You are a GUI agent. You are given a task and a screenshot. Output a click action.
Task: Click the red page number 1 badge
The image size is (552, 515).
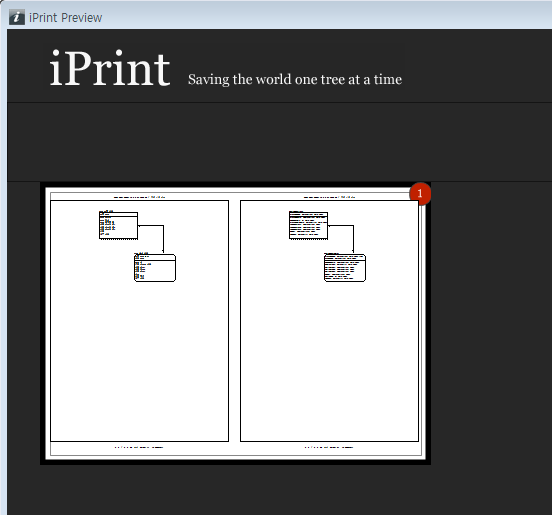pyautogui.click(x=420, y=193)
